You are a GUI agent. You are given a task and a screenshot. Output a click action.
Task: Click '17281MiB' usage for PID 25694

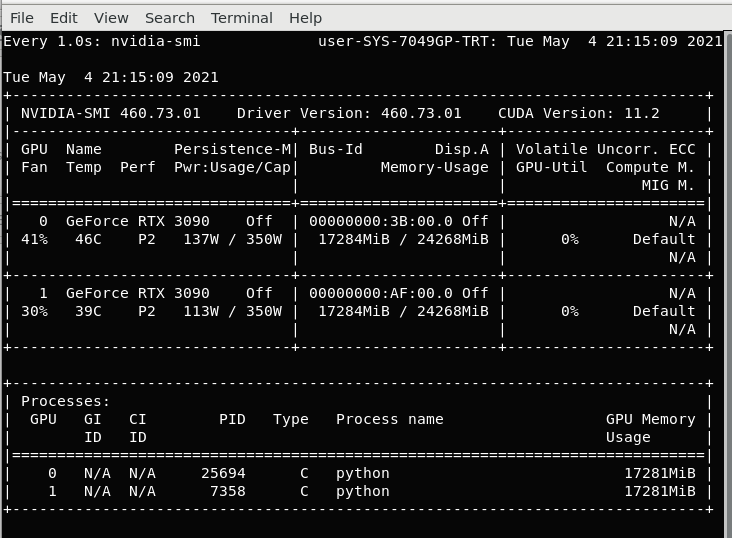coord(660,474)
